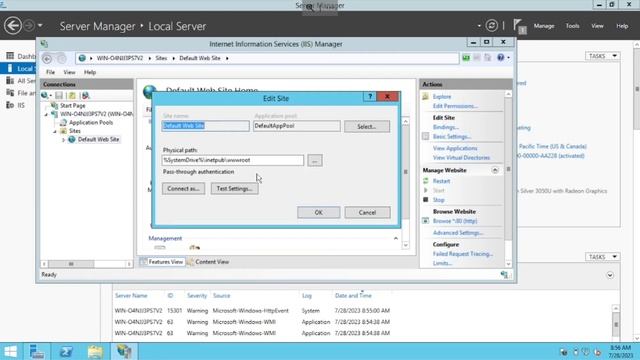Click the green refresh page icon in IIS toolbar
Image resolution: width=640 pixels, height=360 pixels.
coord(466,58)
